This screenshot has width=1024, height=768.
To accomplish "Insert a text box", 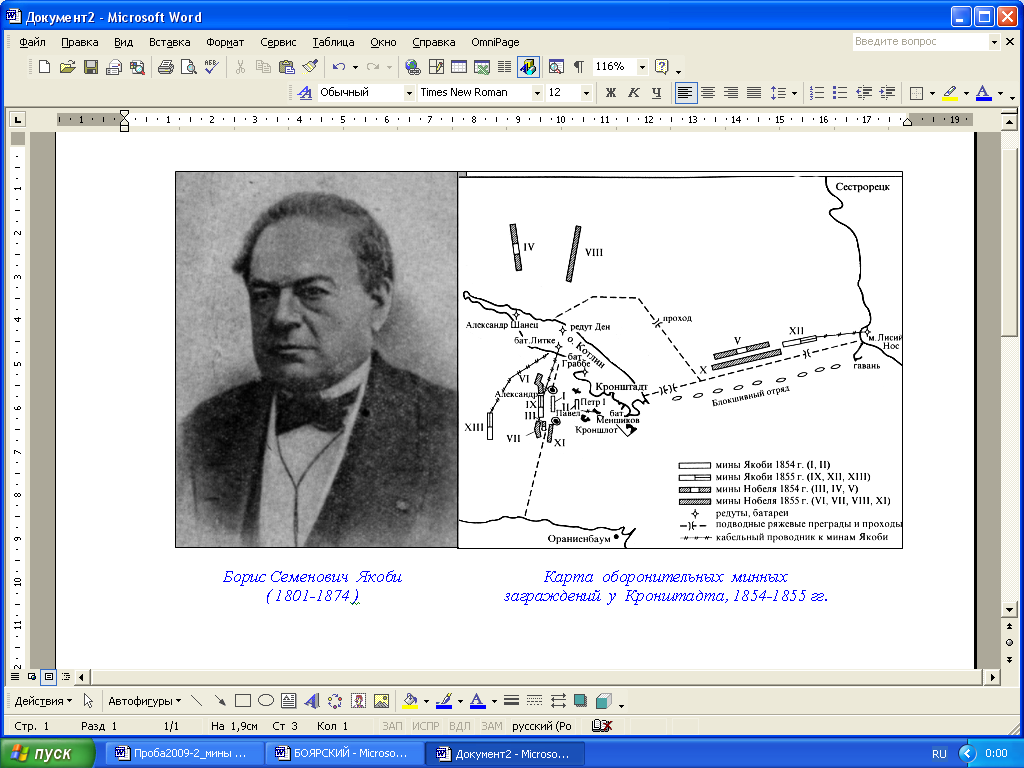I will pos(289,701).
